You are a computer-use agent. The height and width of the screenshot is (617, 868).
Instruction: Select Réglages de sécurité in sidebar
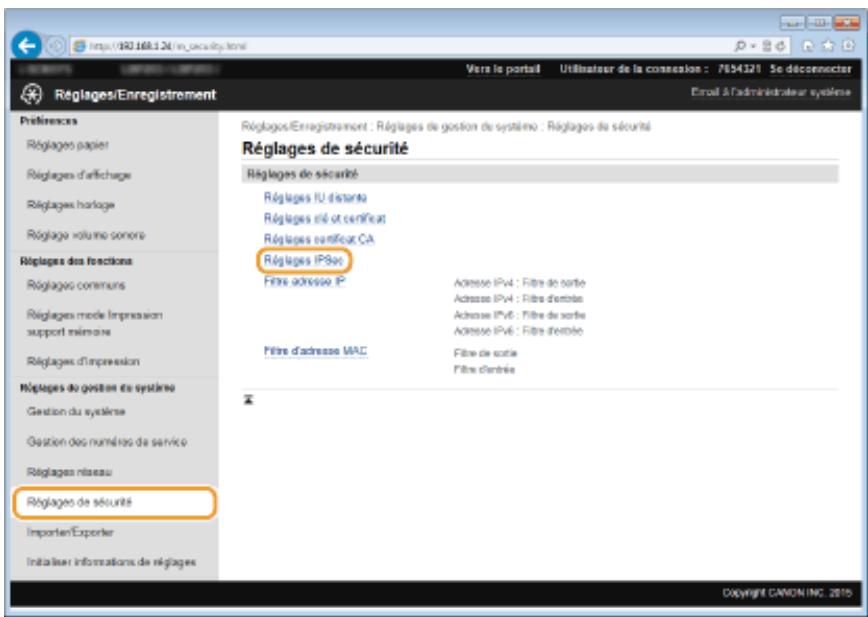pyautogui.click(x=114, y=502)
